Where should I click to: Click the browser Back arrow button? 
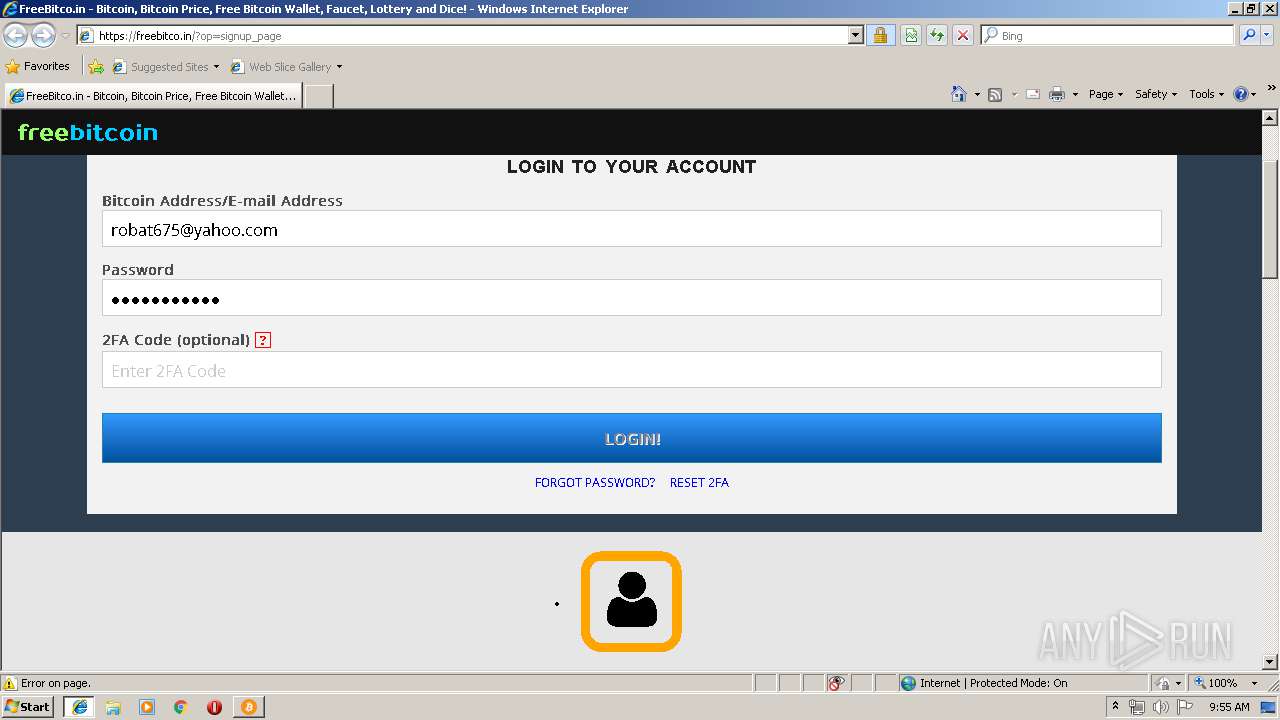pyautogui.click(x=16, y=36)
